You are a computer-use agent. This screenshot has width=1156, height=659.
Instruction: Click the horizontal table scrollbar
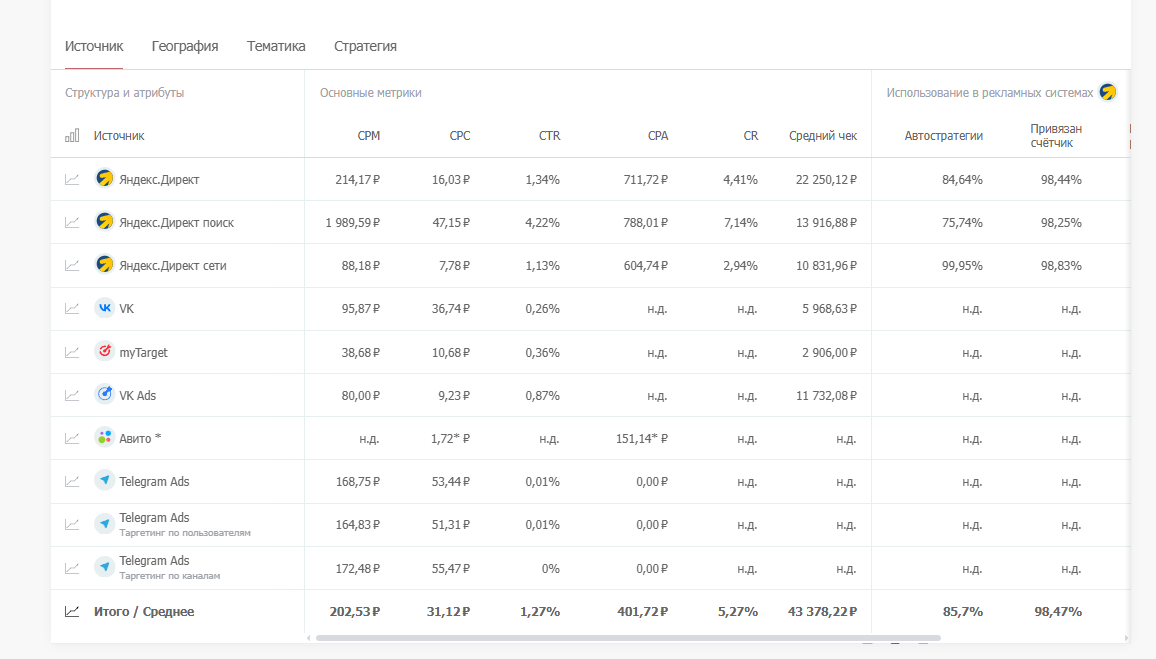[x=628, y=637]
